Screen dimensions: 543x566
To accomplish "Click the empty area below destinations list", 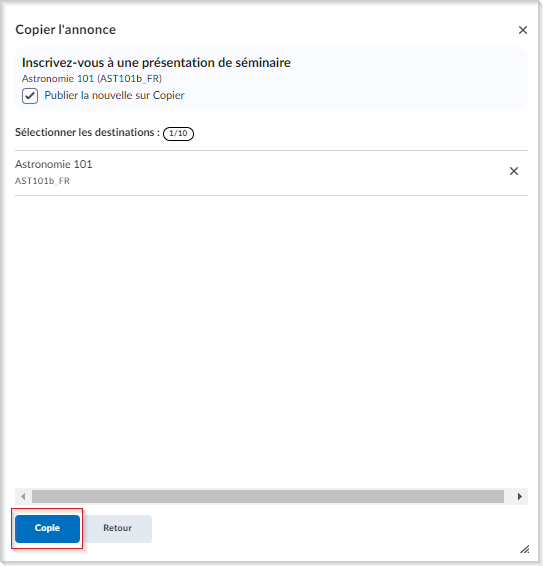I will (x=271, y=339).
